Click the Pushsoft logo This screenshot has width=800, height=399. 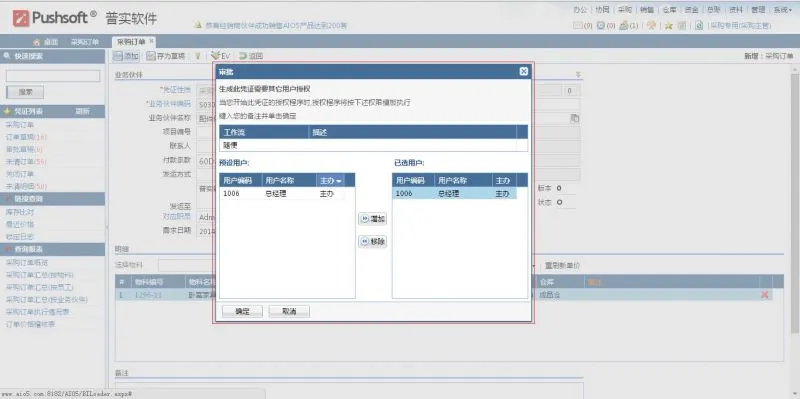55,18
